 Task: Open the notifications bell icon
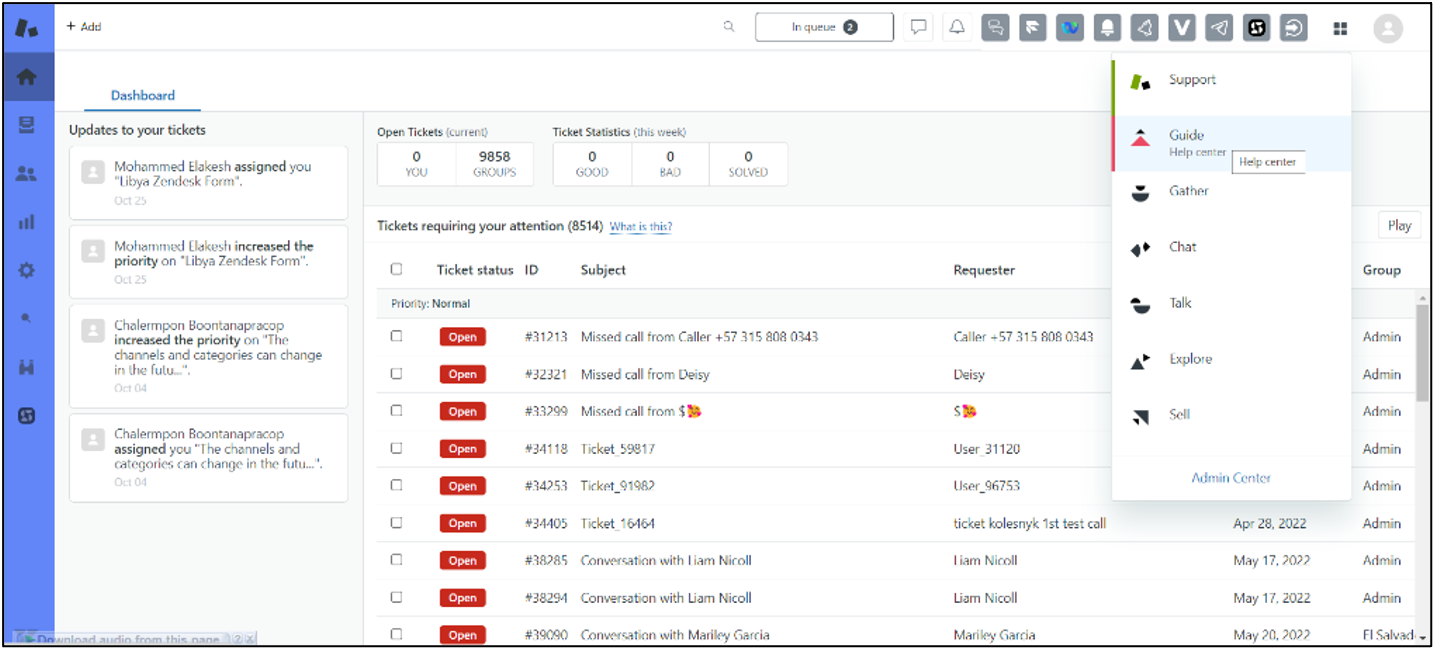coord(957,27)
